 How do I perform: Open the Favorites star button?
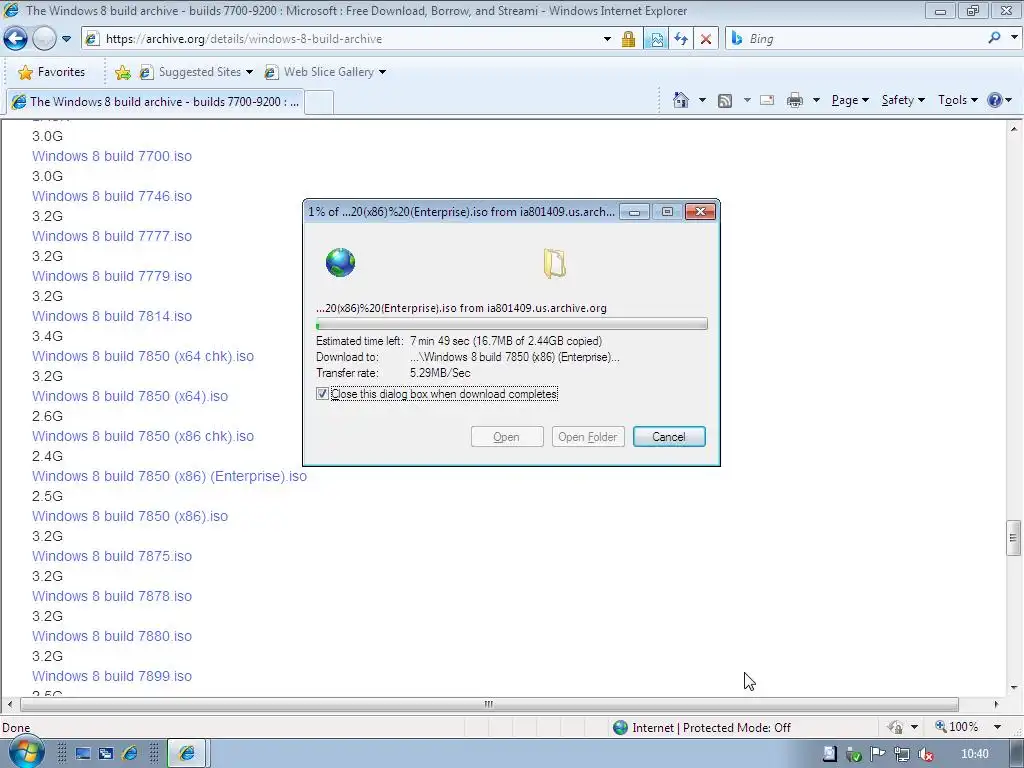click(52, 72)
